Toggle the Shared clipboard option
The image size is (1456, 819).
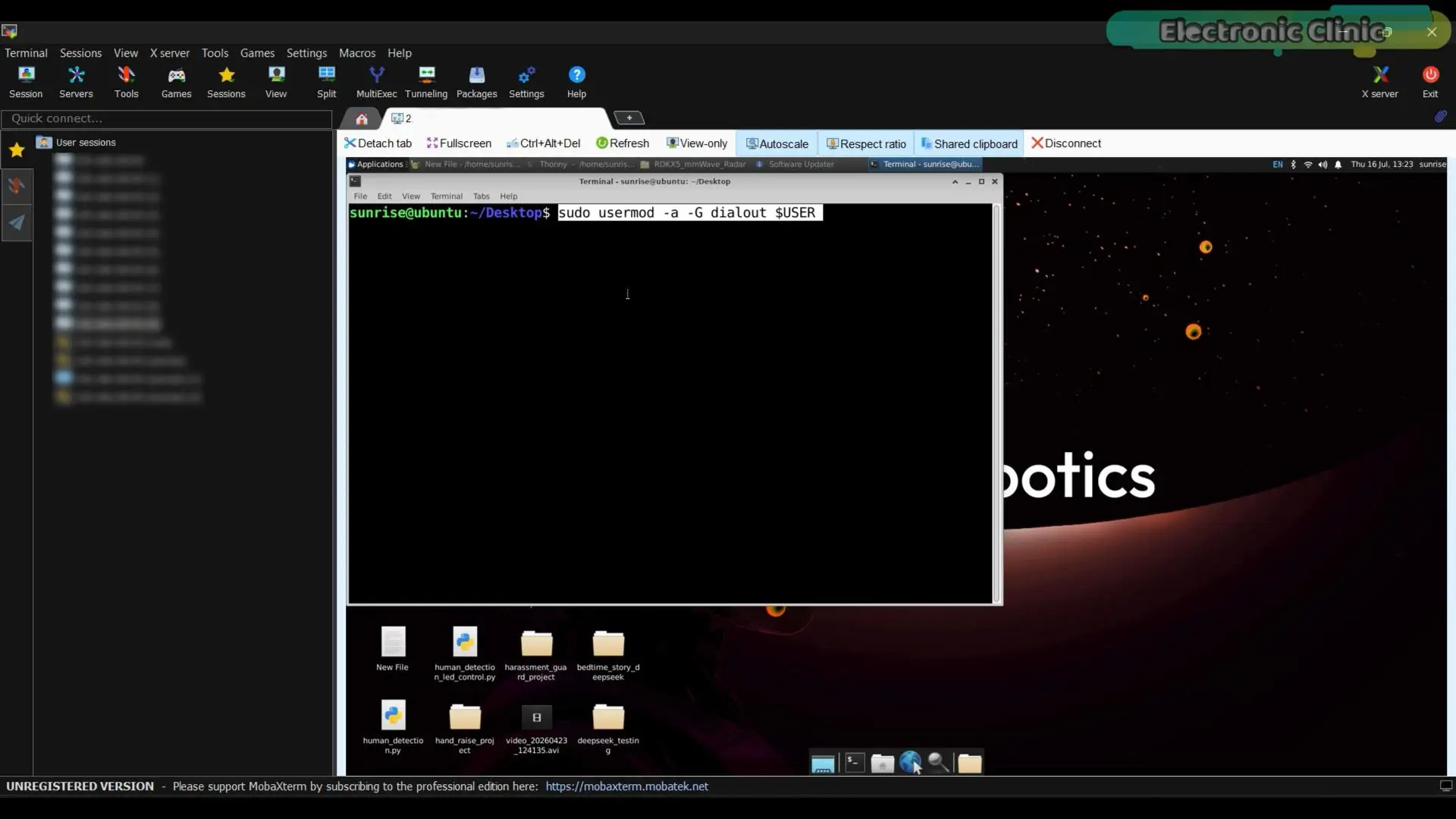click(x=969, y=144)
